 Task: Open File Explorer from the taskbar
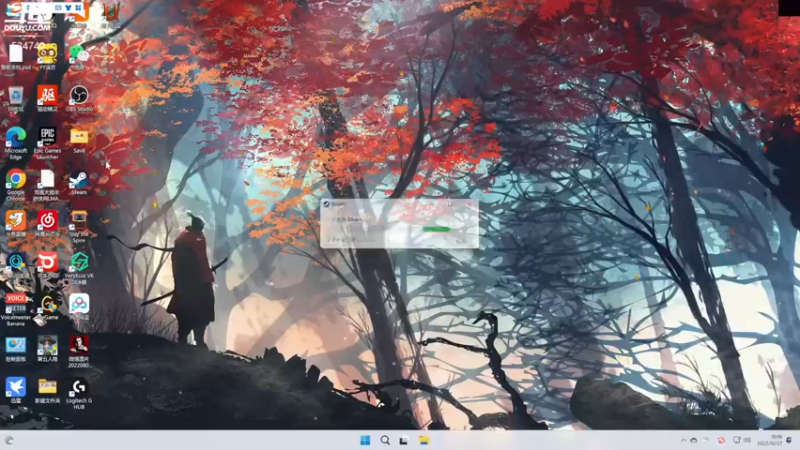pyautogui.click(x=424, y=440)
